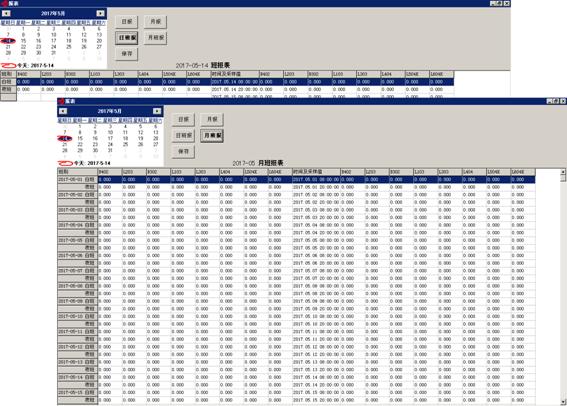Select the 月班报 button in the 月班报表 window
The height and width of the screenshot is (406, 567).
point(212,136)
